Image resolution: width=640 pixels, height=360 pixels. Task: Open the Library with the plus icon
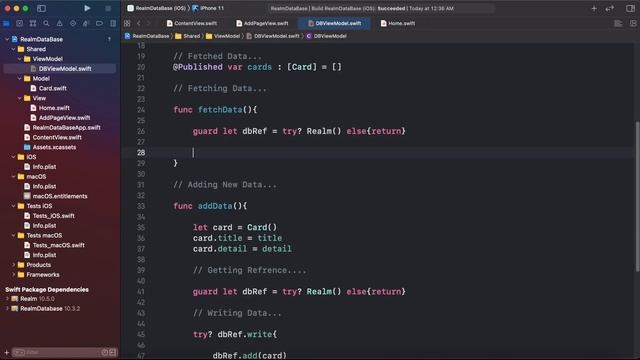[x=594, y=8]
